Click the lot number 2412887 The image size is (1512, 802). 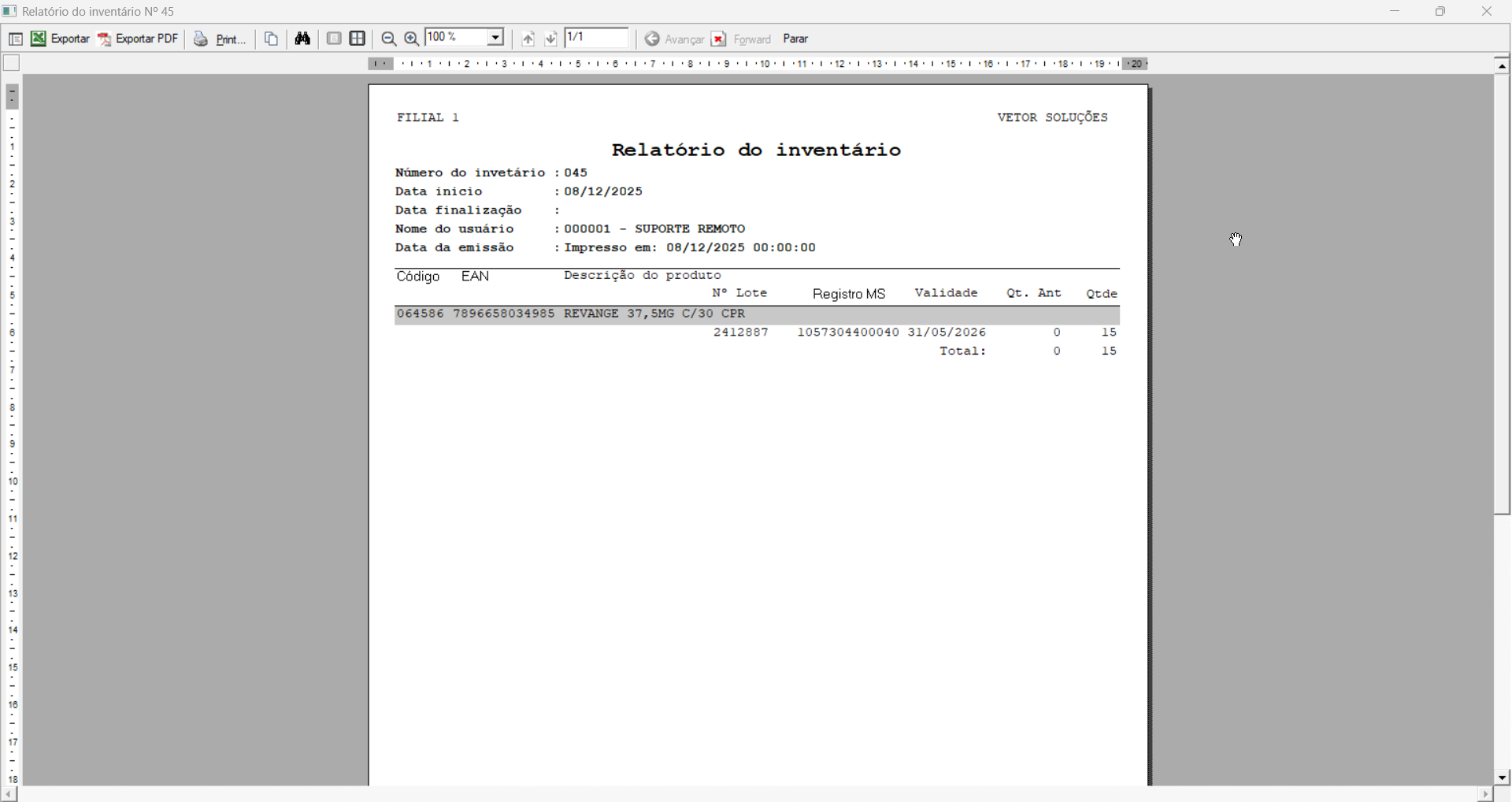pos(741,333)
